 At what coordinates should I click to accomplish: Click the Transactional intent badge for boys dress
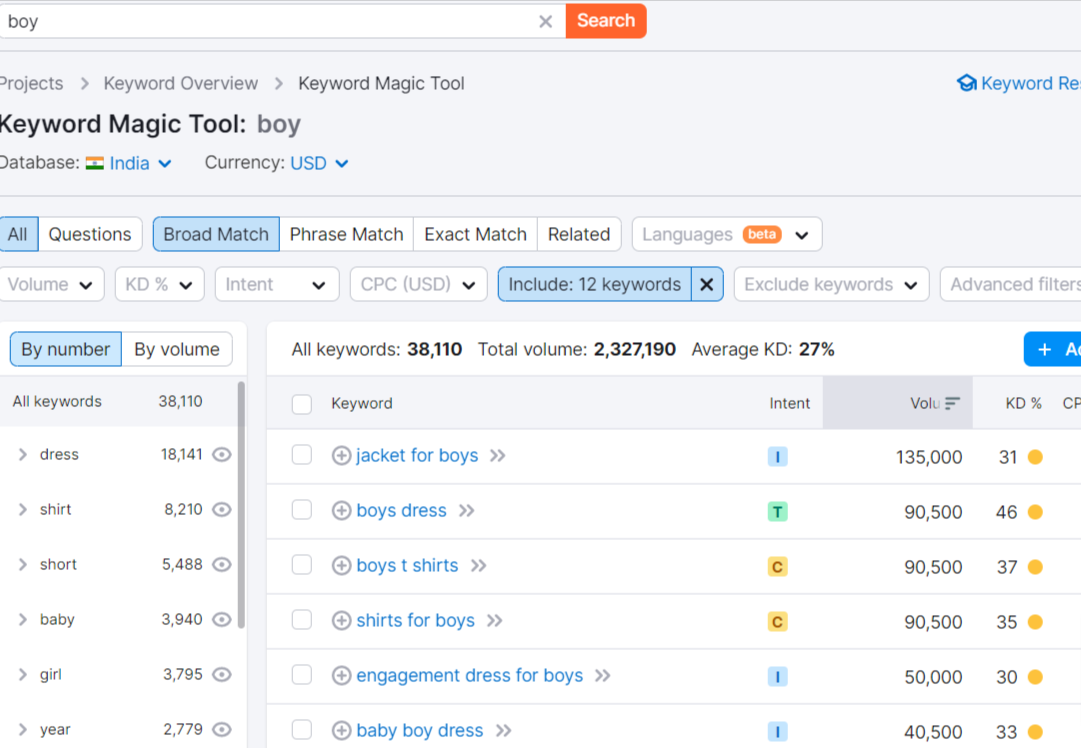[x=778, y=512]
